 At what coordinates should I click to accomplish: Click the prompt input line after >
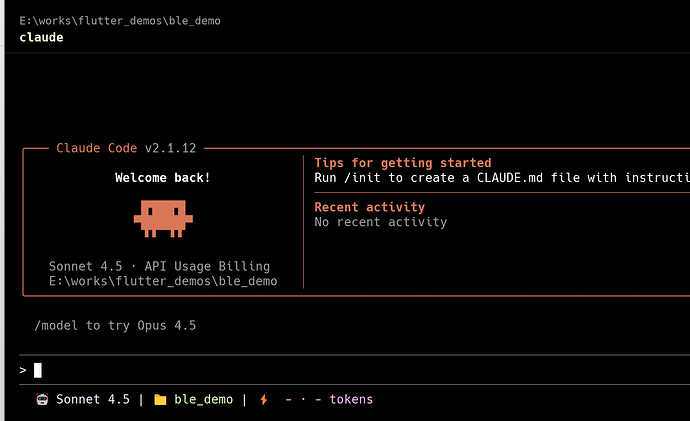point(355,370)
